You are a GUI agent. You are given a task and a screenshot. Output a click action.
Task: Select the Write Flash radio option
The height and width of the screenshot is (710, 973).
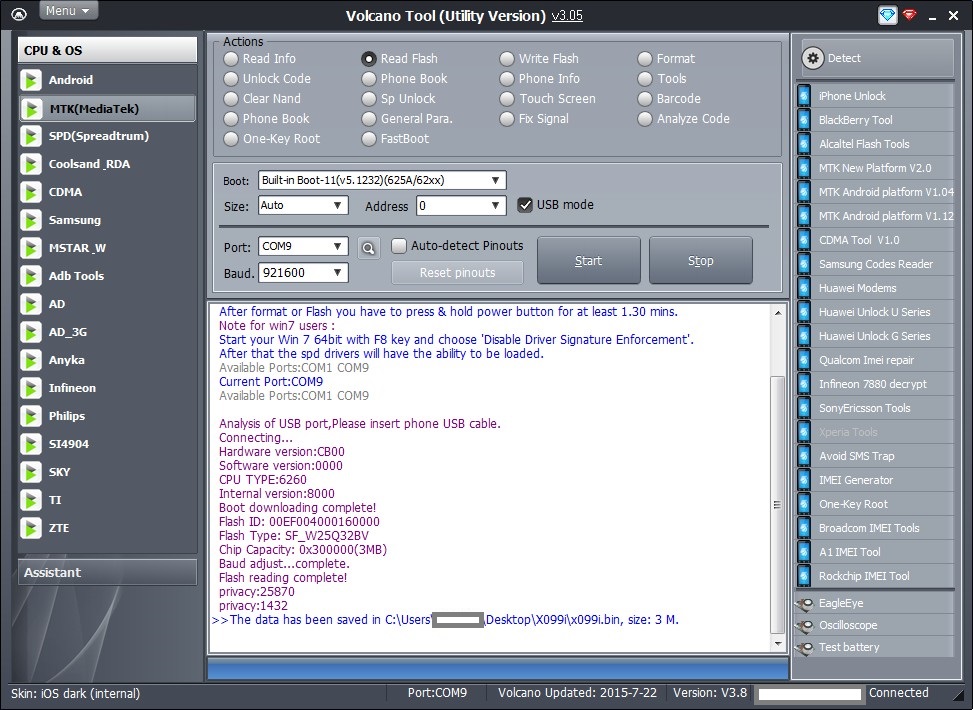pos(507,59)
